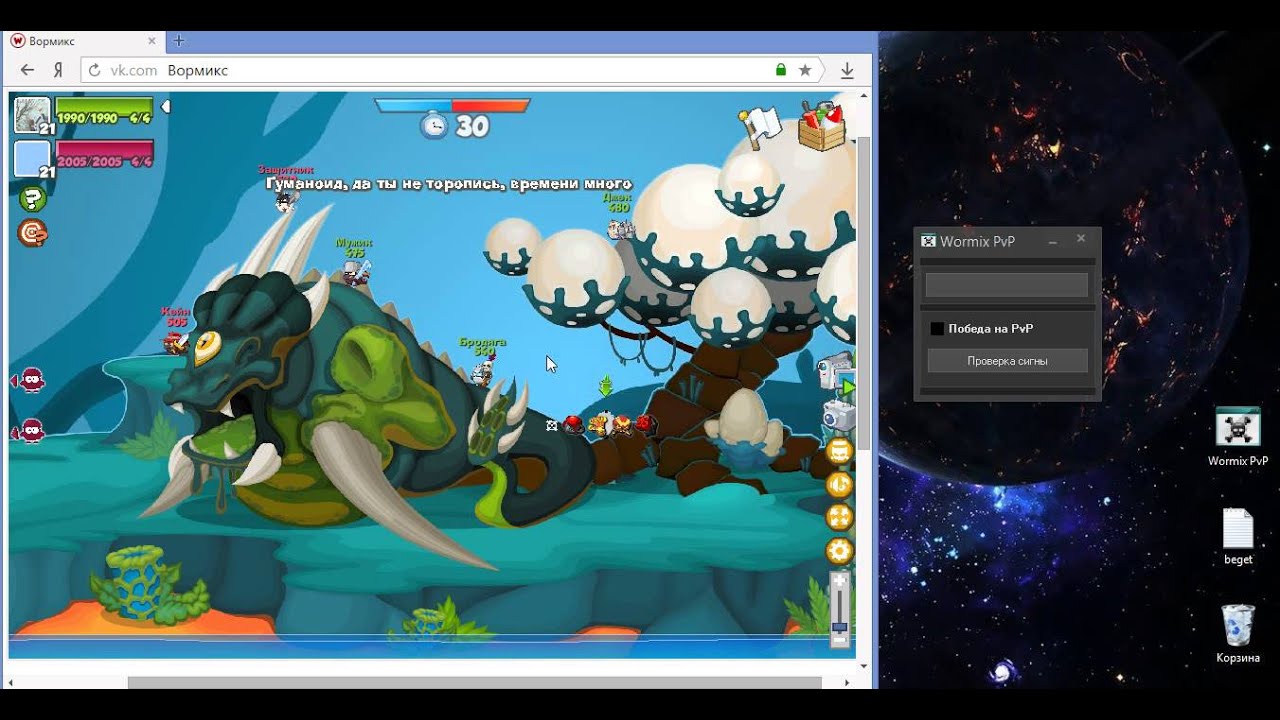Click the lower red worm marker at the game edge
This screenshot has height=720, width=1280.
tap(31, 431)
